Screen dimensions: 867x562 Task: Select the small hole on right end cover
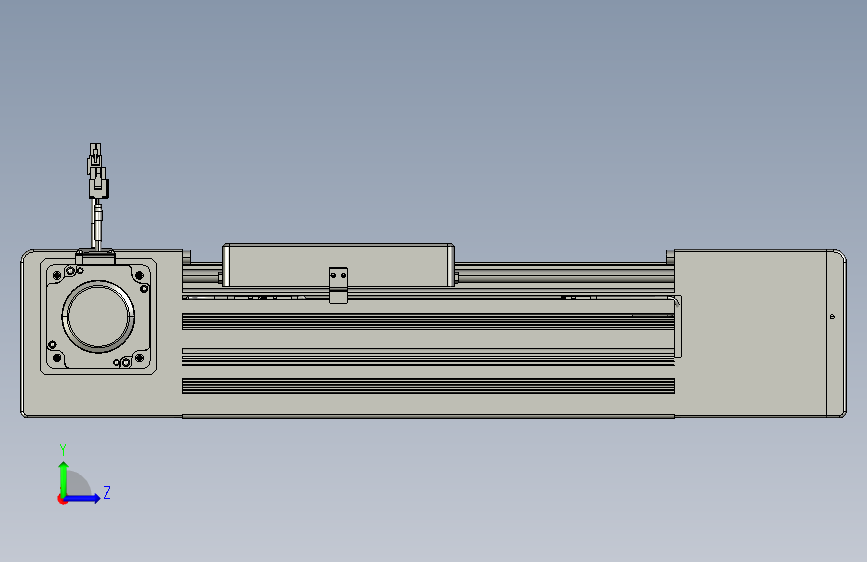tap(832, 316)
